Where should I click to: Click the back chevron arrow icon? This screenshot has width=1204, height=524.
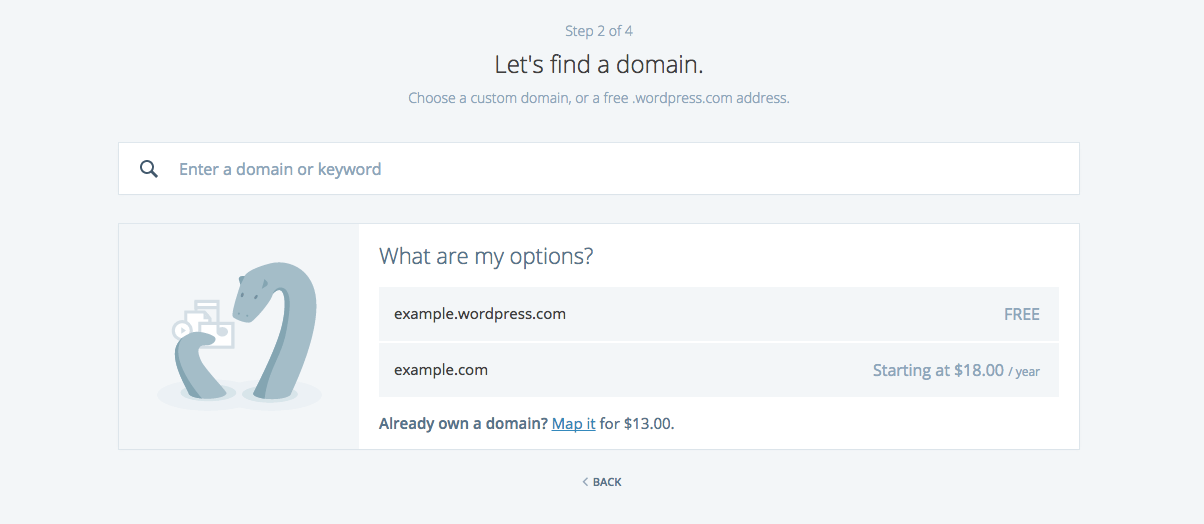click(585, 482)
